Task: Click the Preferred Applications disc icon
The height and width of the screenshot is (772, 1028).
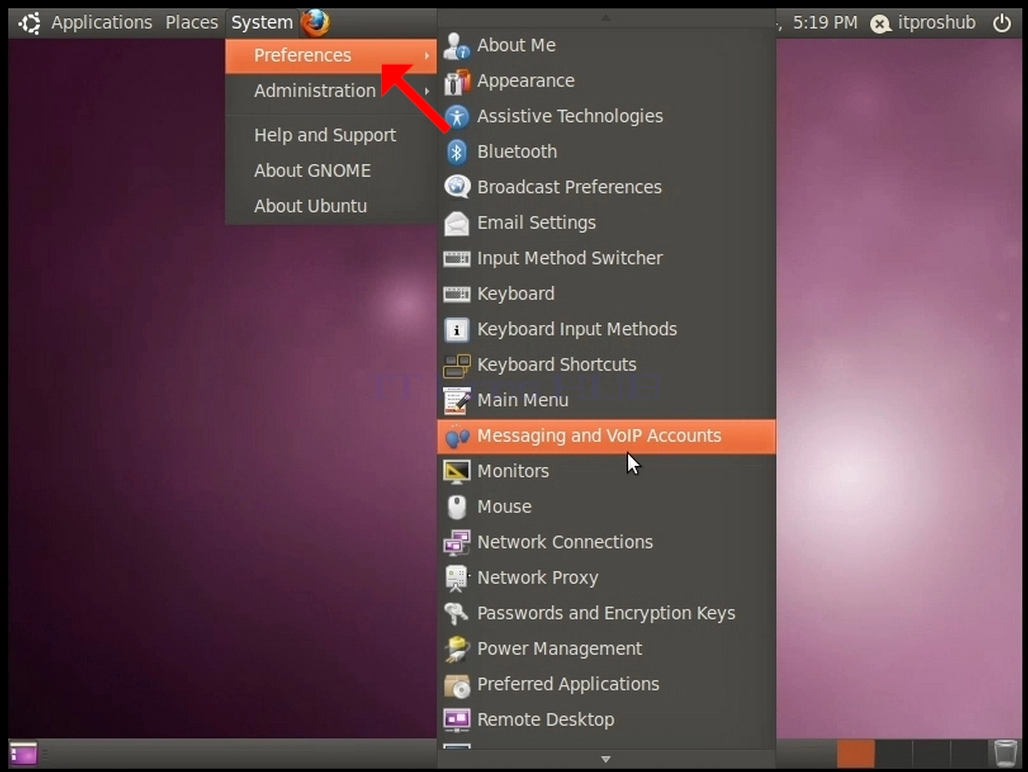Action: click(x=456, y=685)
